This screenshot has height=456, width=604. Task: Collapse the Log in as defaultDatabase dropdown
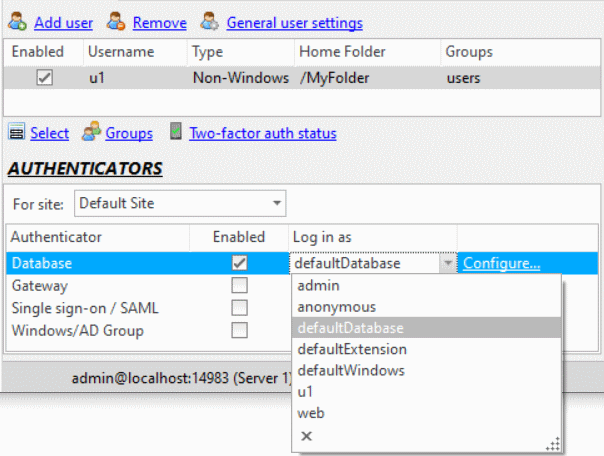445,264
